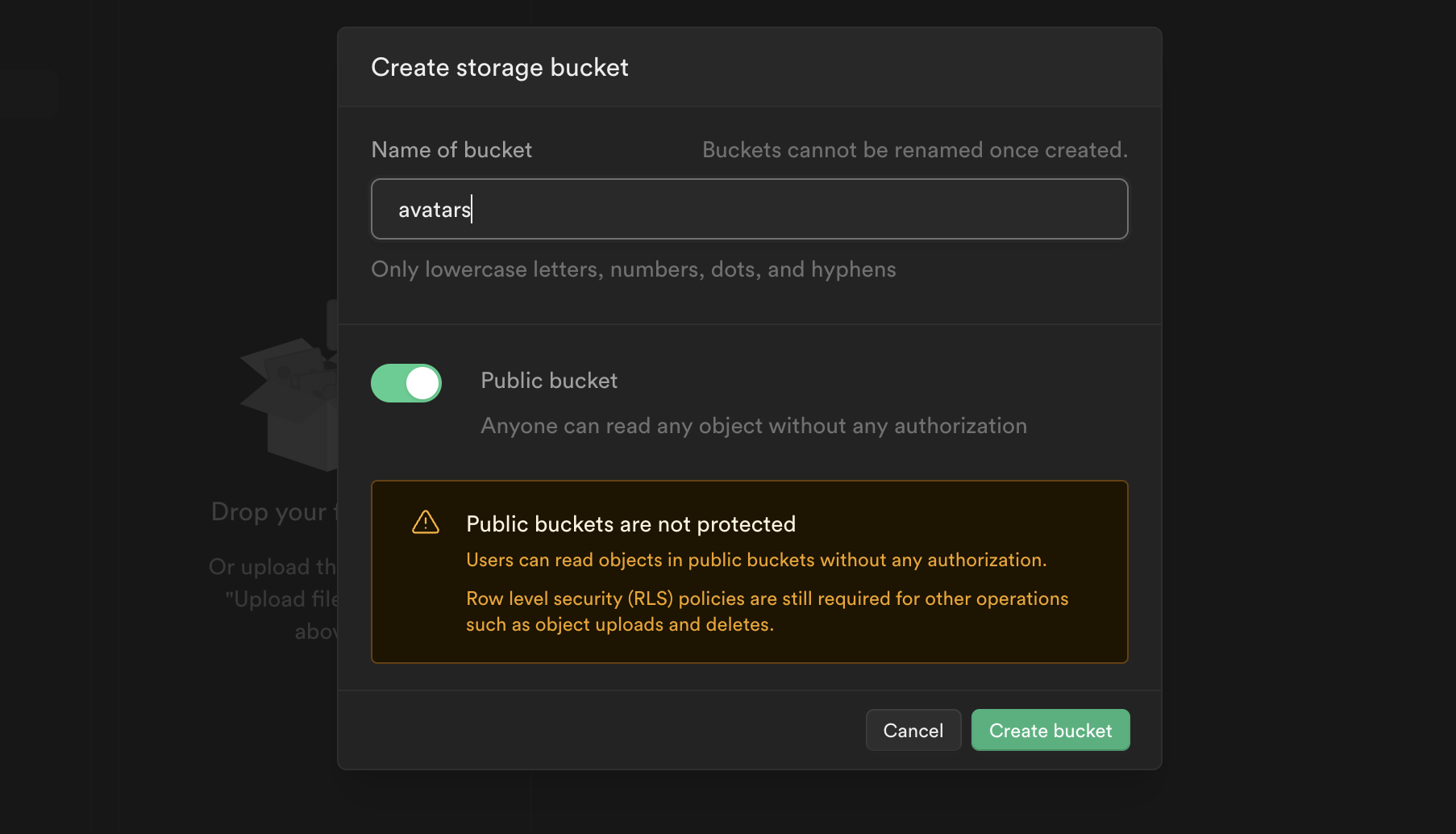Click the Public bucket label text
The image size is (1456, 834).
click(x=548, y=380)
